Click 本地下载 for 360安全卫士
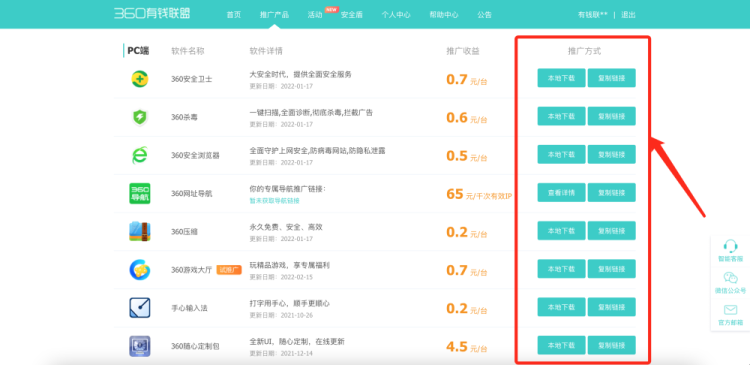Screen dimensions: 750x365 [x=561, y=78]
